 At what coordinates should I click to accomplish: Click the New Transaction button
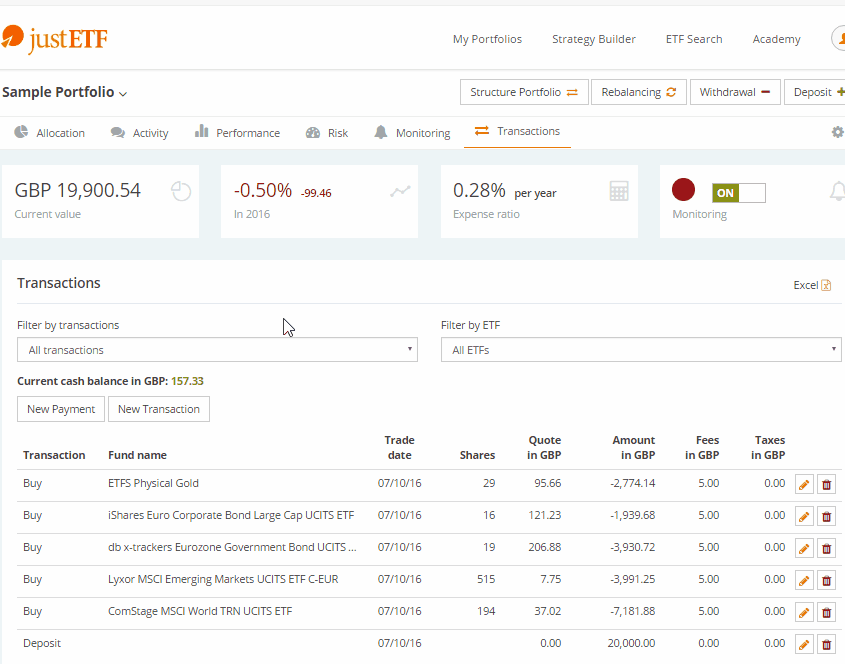tap(159, 409)
